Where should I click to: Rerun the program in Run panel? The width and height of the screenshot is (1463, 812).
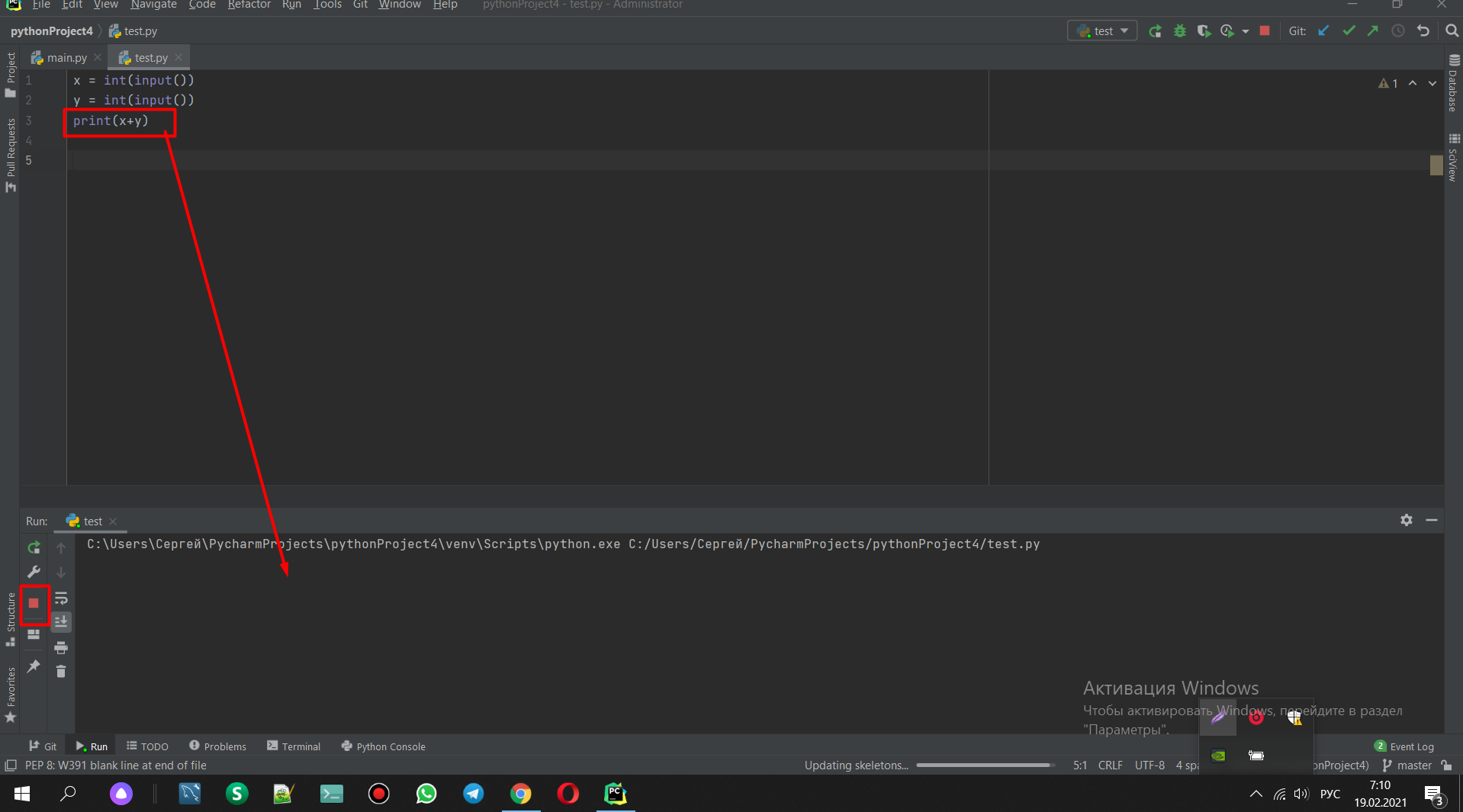point(34,547)
